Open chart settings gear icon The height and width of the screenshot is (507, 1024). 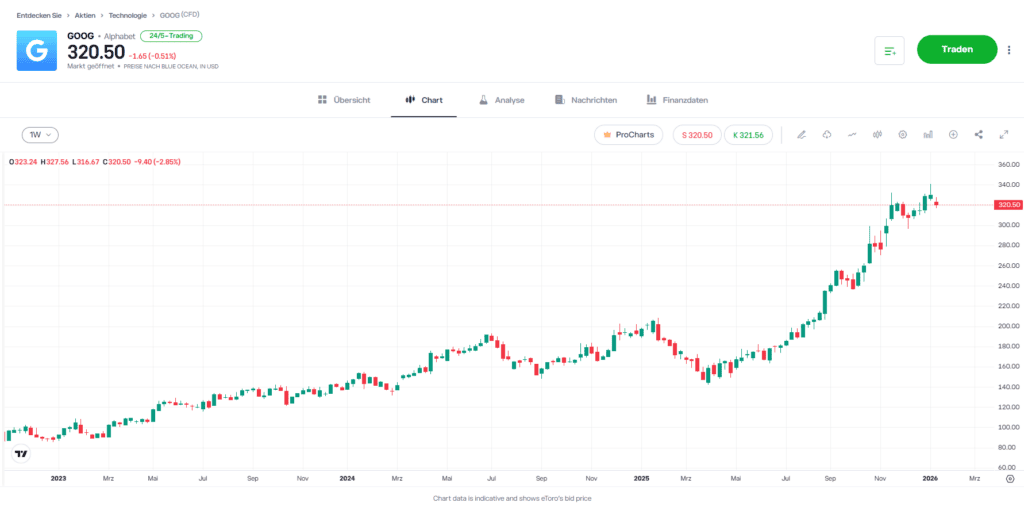(903, 135)
